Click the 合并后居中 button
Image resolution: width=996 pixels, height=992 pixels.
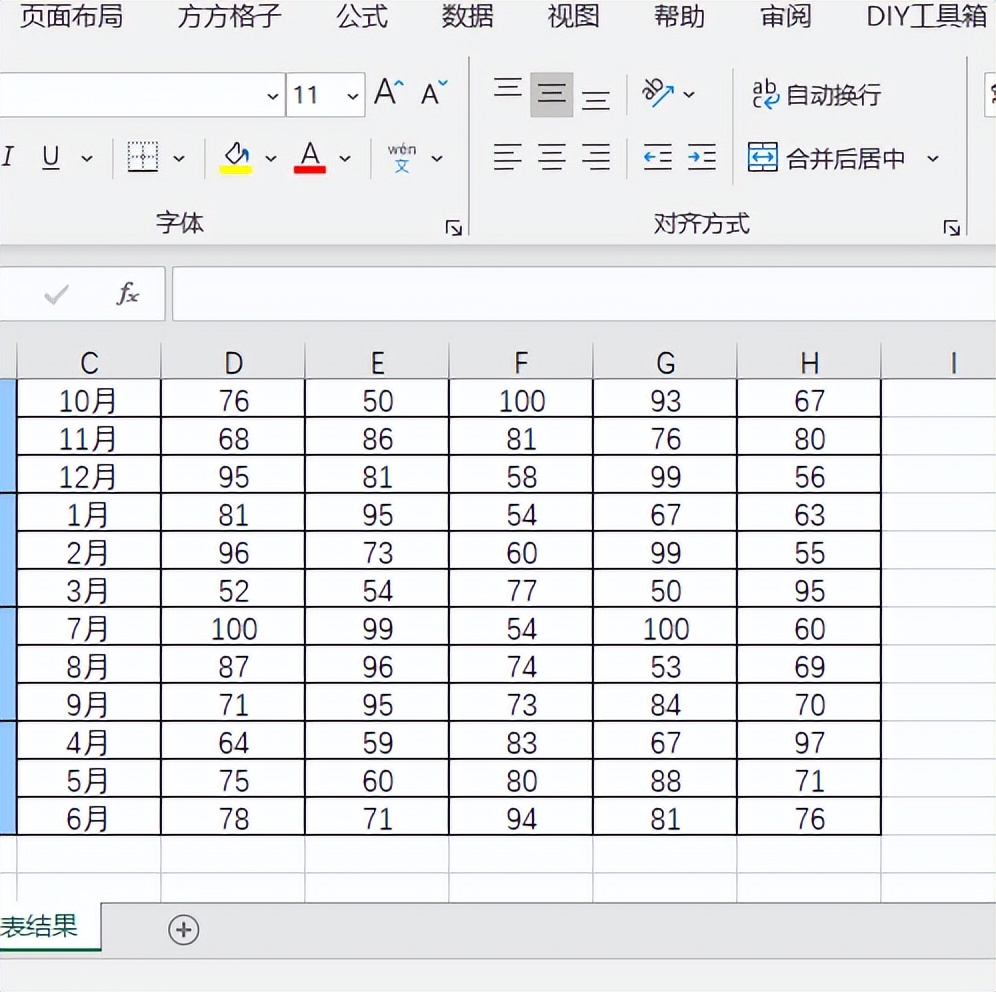(x=826, y=158)
